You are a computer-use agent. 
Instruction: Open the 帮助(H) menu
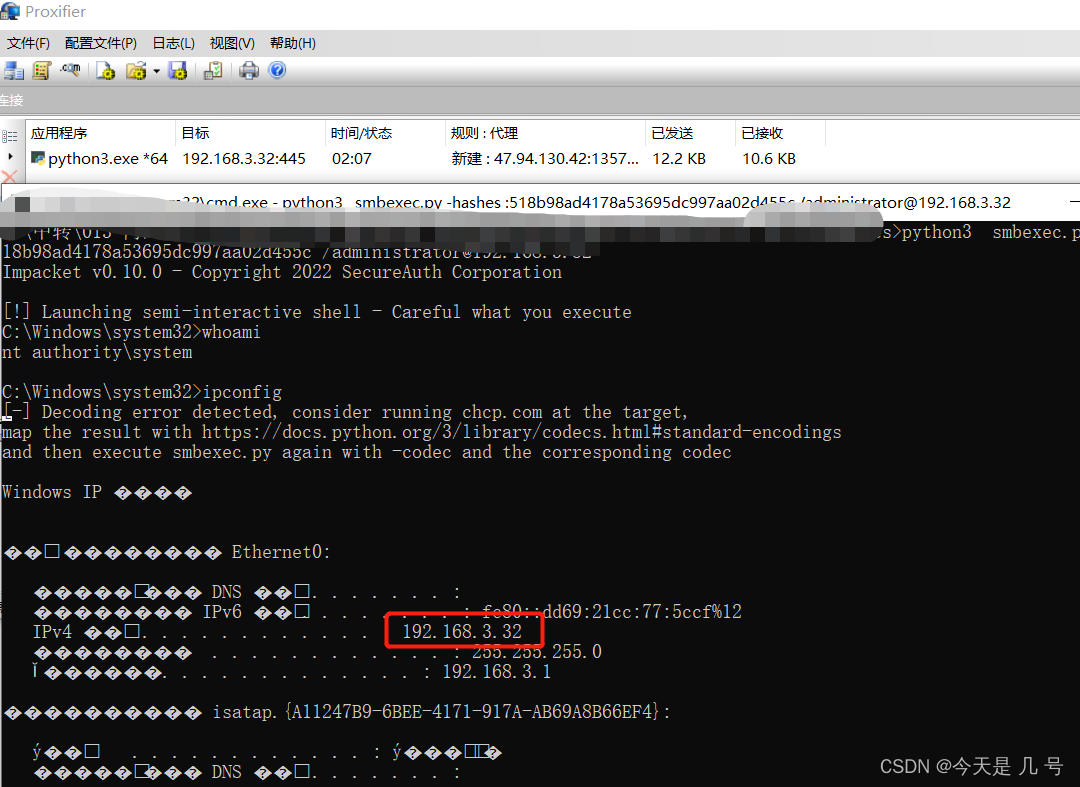(293, 43)
